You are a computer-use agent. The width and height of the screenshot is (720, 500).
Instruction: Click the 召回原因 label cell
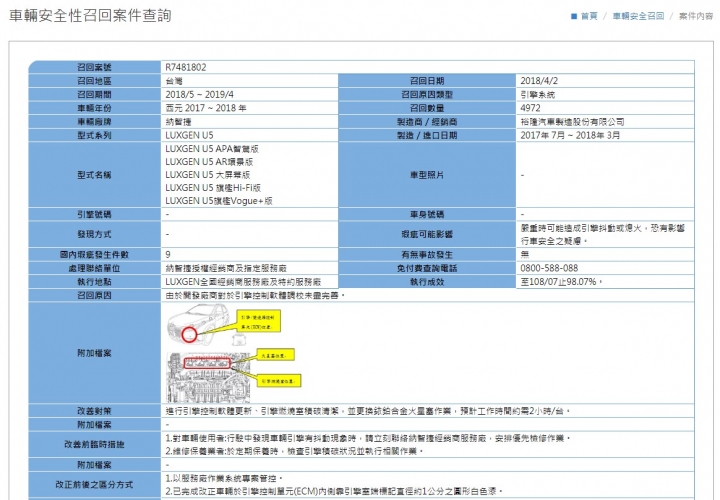95,295
